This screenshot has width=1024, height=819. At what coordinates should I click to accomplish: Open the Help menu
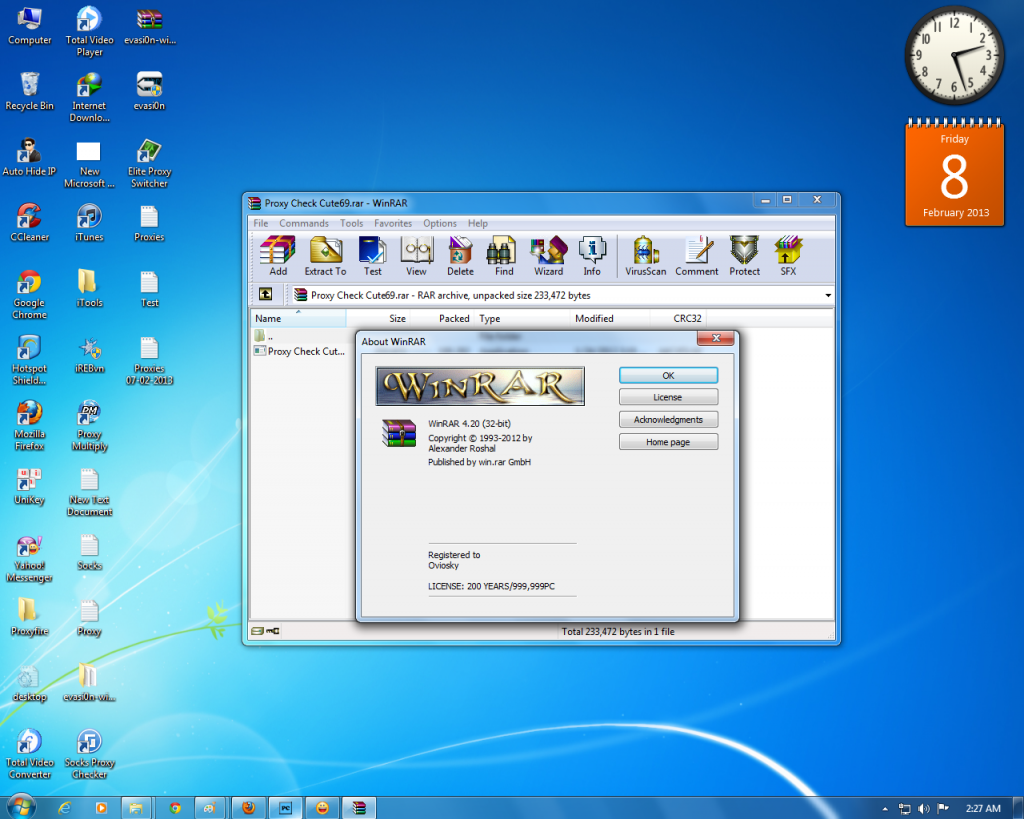(477, 223)
